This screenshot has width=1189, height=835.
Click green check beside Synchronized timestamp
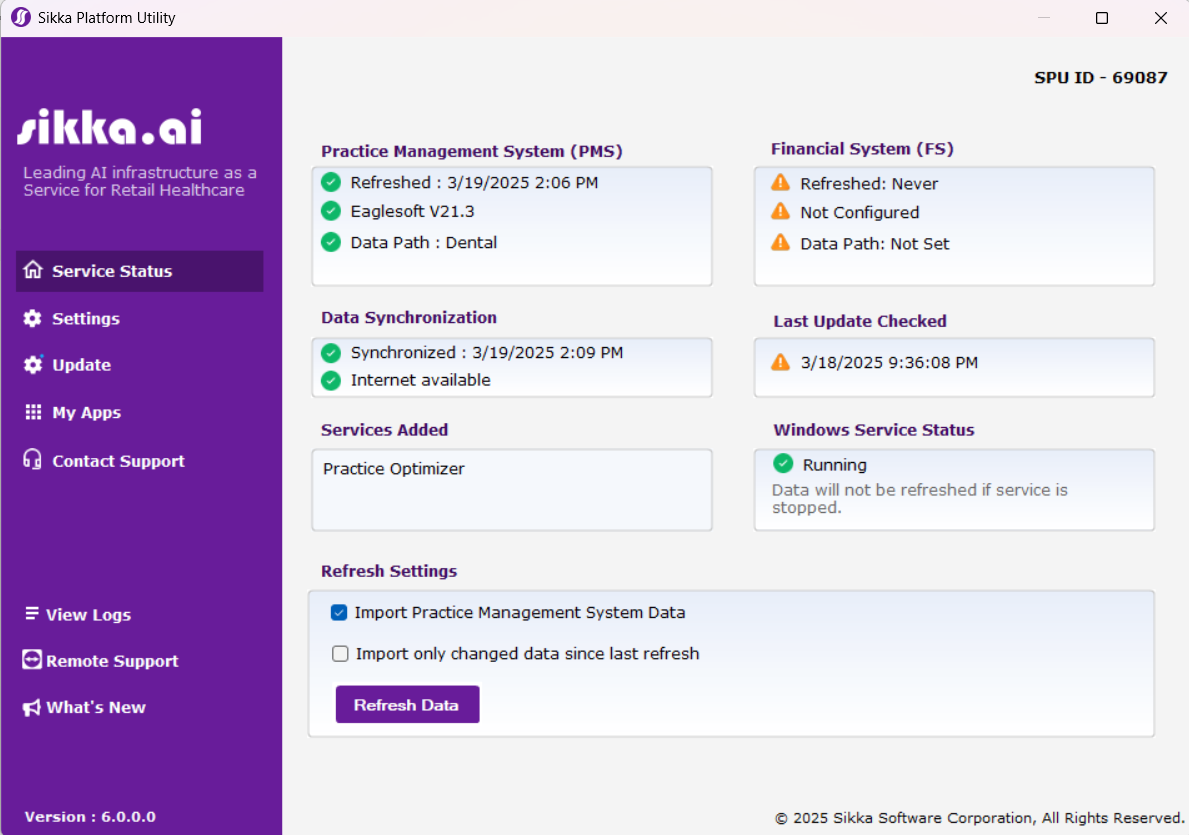tap(331, 353)
